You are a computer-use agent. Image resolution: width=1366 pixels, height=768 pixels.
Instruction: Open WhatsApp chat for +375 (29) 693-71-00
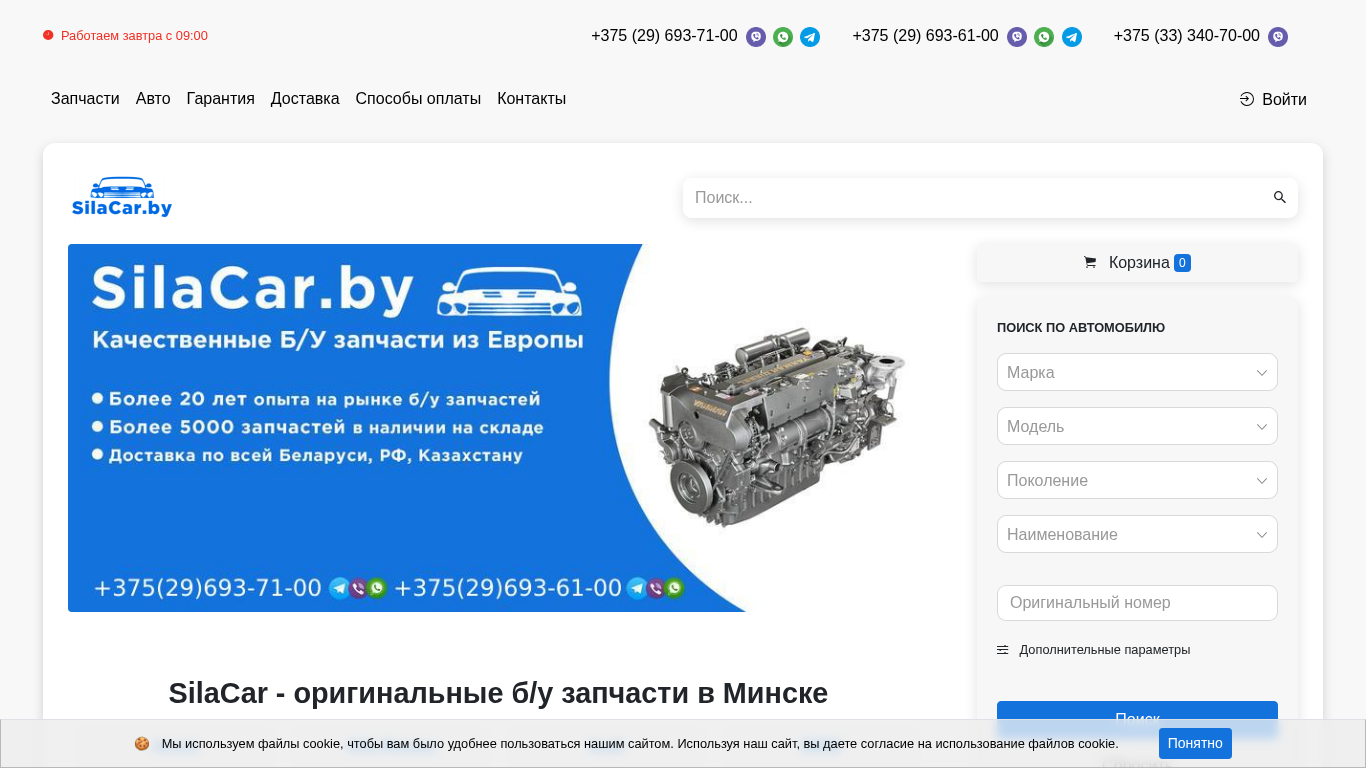[x=783, y=37]
